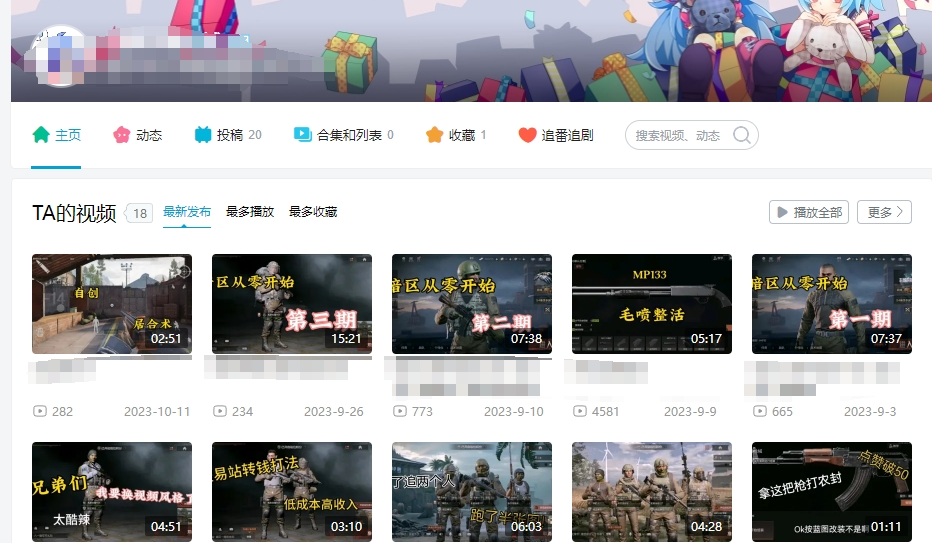
Task: Open the 易站转钱打法 video thumbnail
Action: click(291, 492)
